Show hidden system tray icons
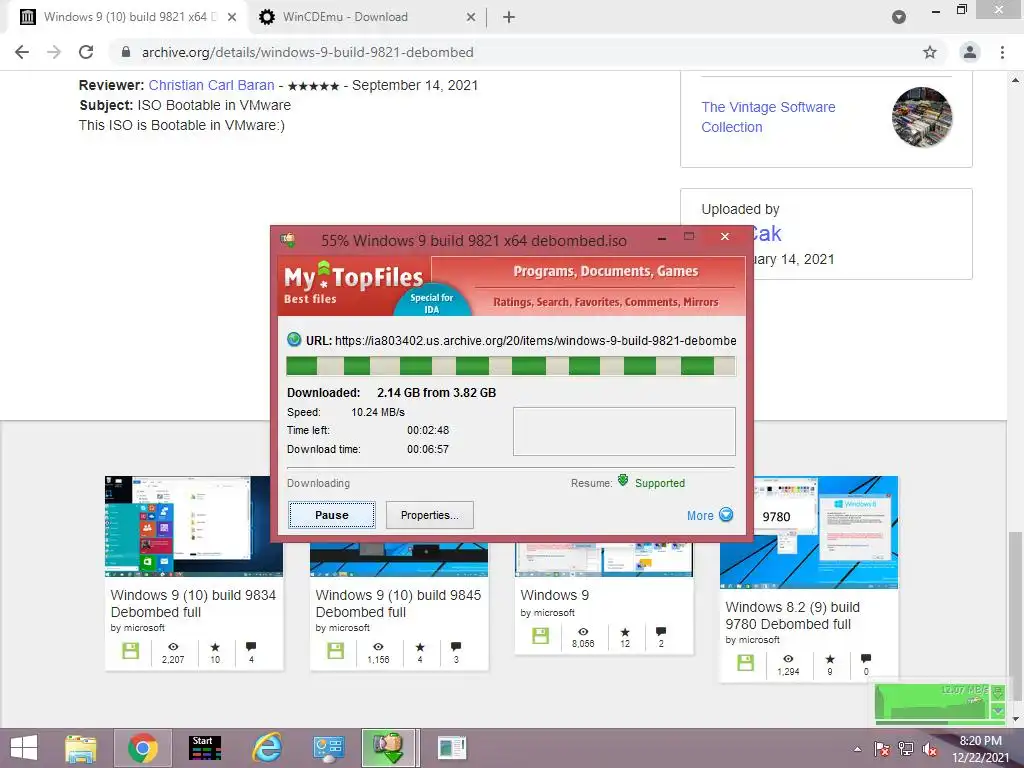The width and height of the screenshot is (1024, 768). [x=857, y=749]
